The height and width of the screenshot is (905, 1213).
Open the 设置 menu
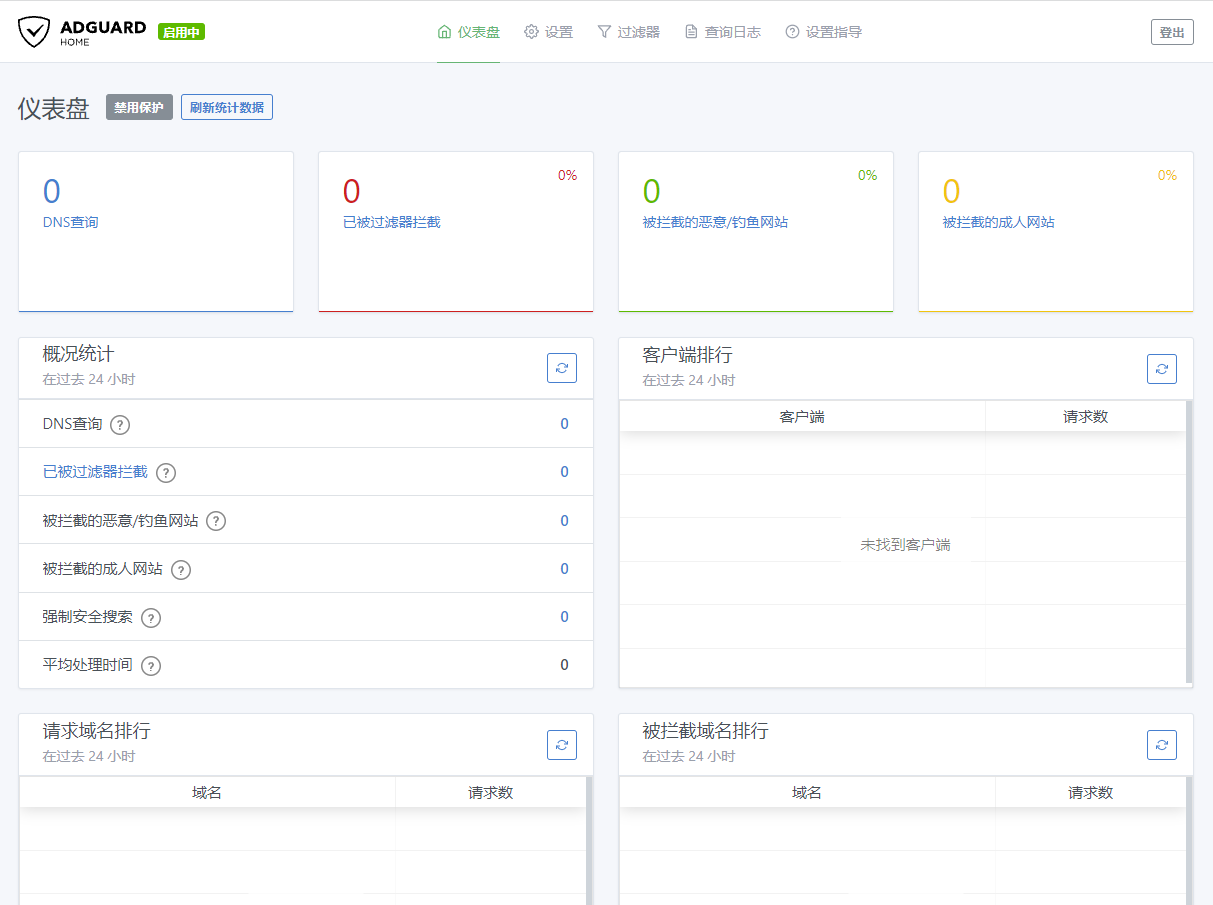549,32
